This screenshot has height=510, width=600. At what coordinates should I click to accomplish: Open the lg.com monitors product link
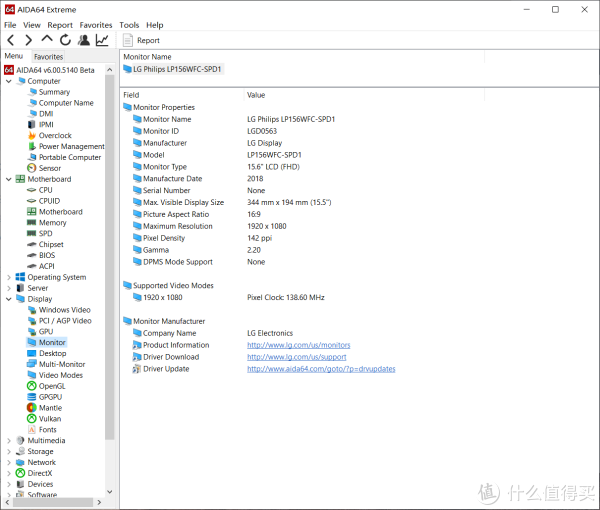coord(298,345)
